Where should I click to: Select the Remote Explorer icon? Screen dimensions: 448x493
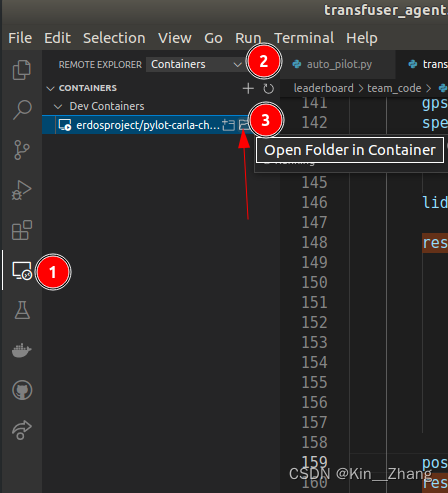[22, 270]
